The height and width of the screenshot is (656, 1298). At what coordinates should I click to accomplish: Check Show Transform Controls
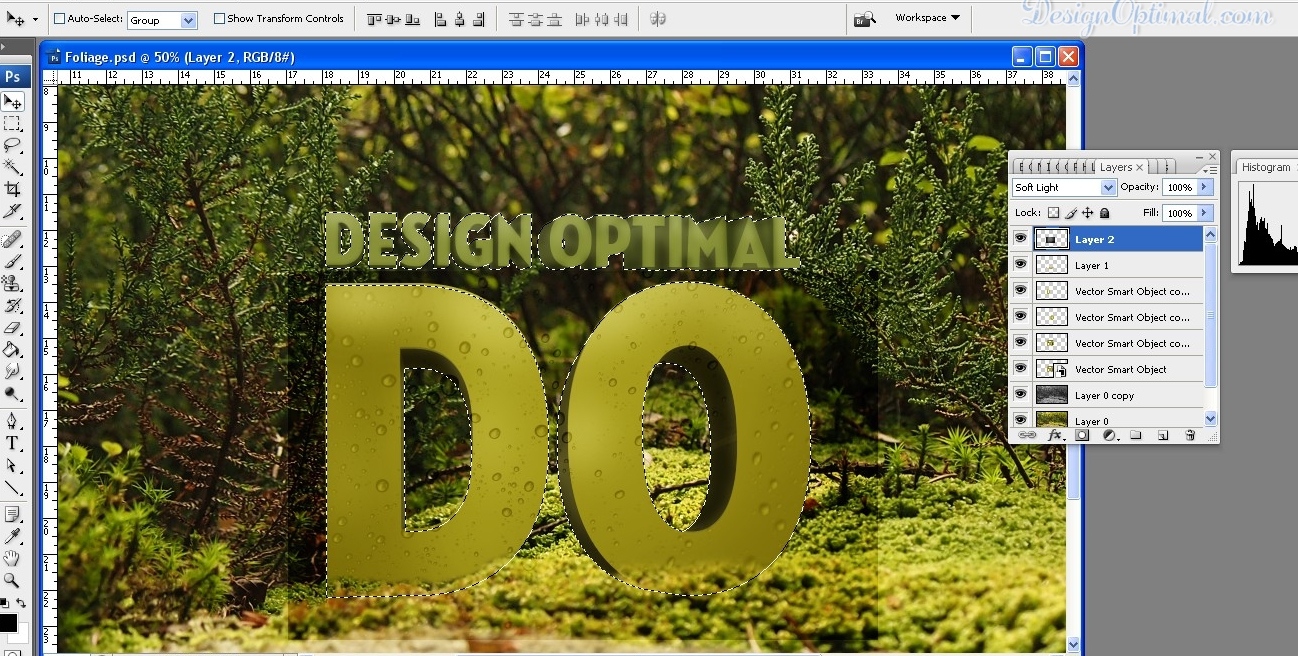point(219,18)
